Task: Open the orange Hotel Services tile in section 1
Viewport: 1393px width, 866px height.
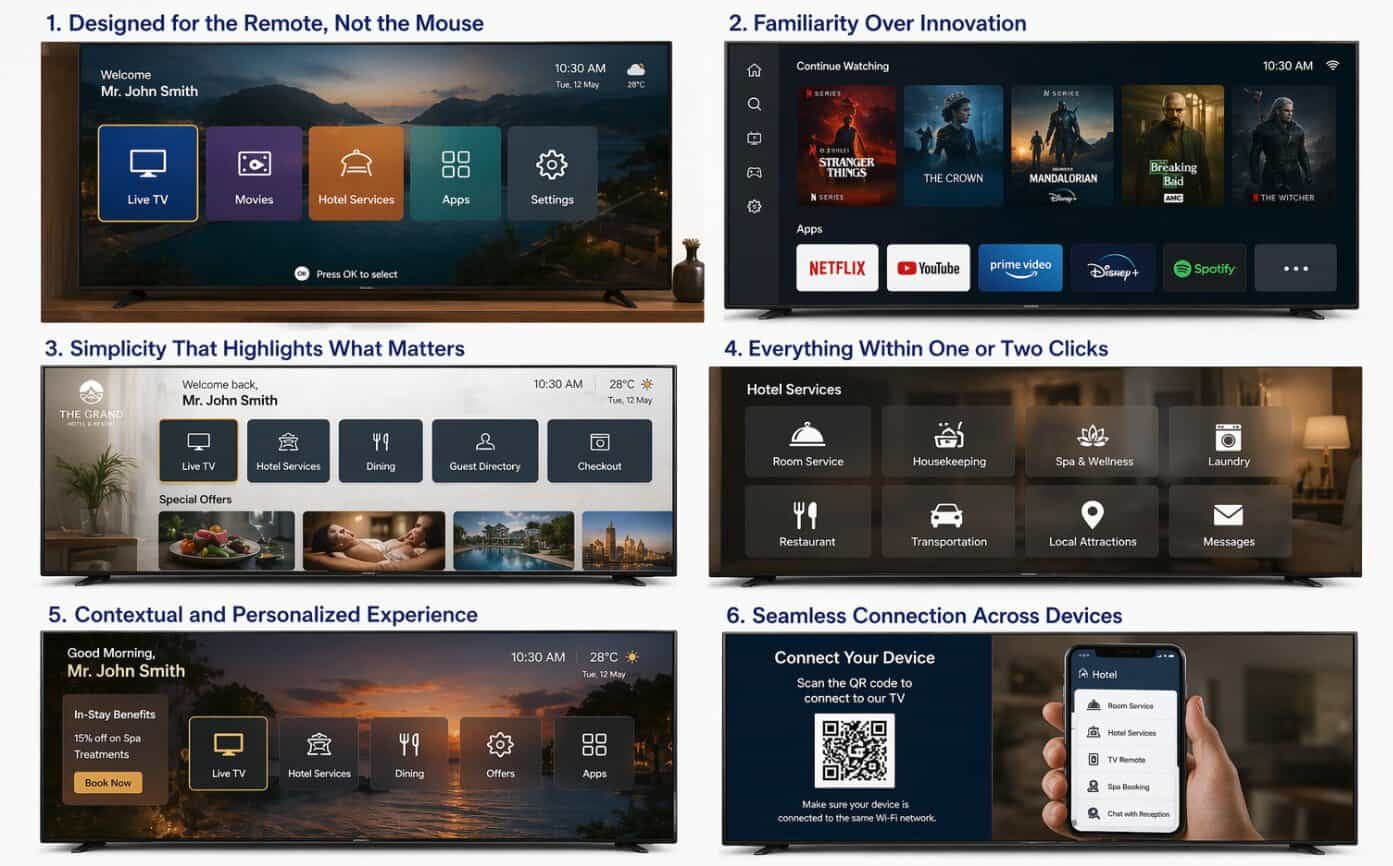Action: coord(356,173)
